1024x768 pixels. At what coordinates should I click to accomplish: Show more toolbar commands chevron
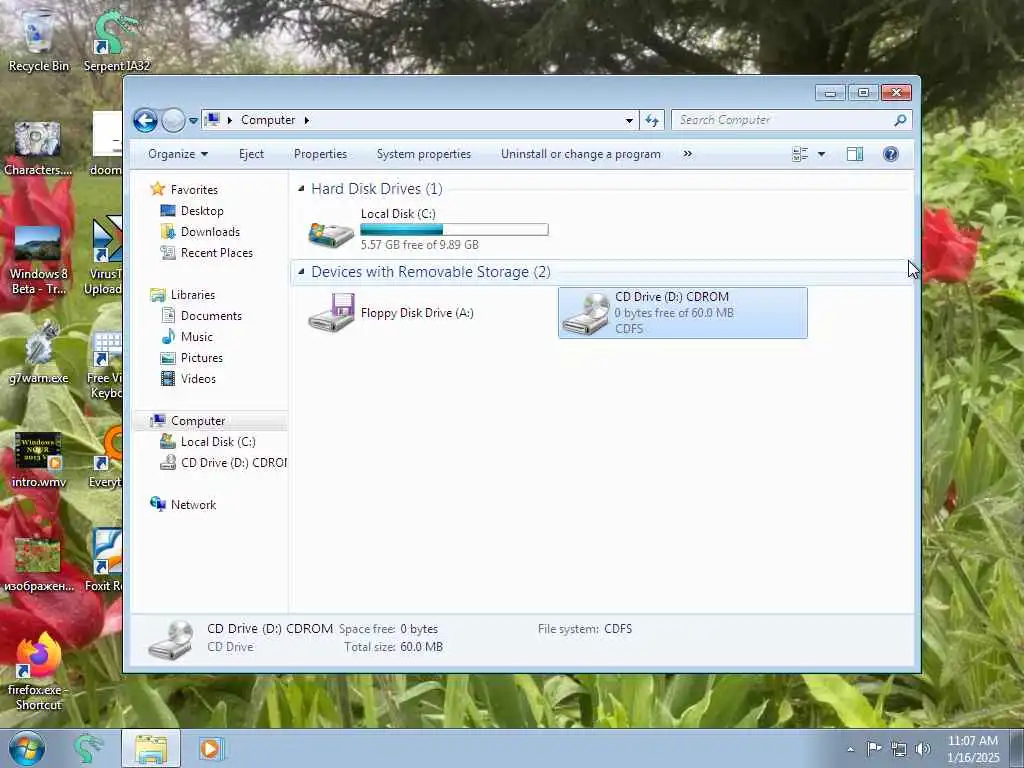pyautogui.click(x=687, y=154)
